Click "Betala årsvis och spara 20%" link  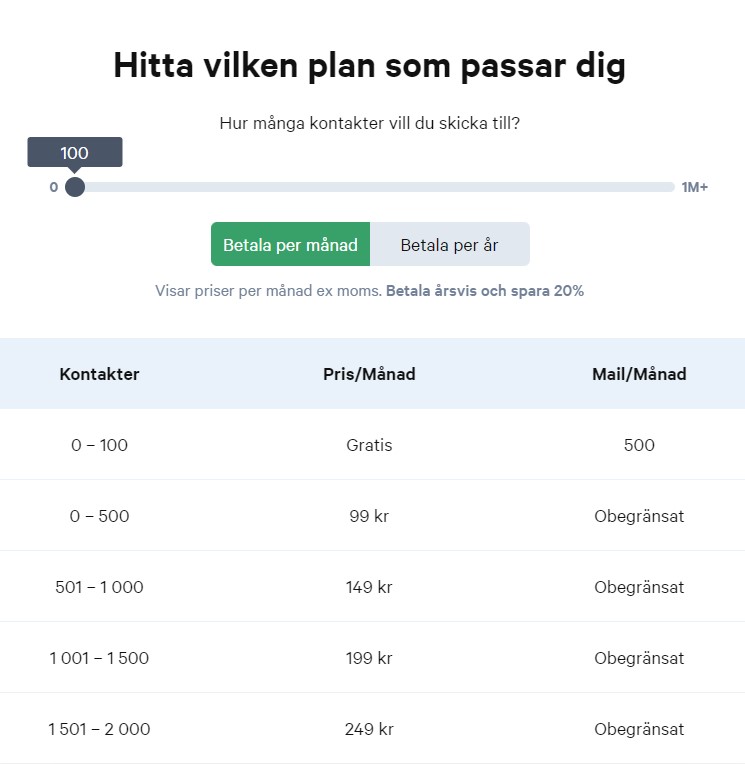485,291
